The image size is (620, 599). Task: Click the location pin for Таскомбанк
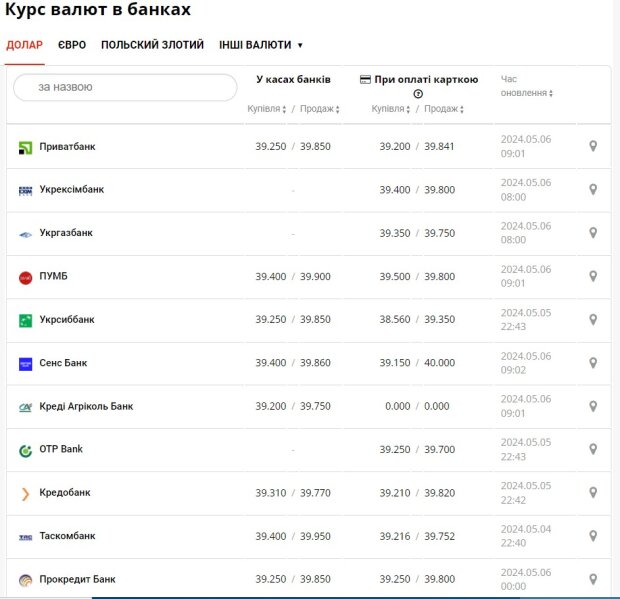tap(593, 536)
